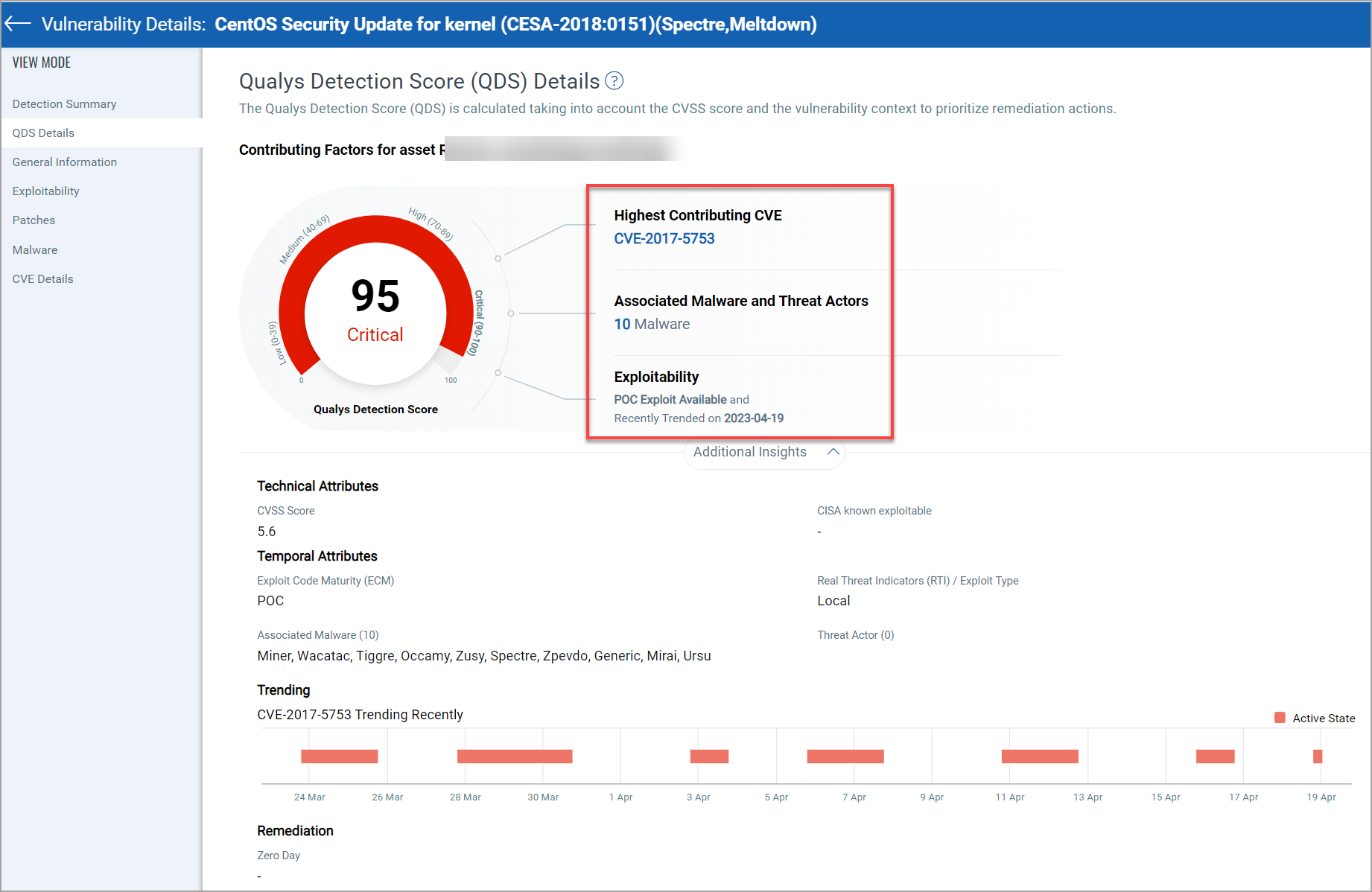Image resolution: width=1372 pixels, height=892 pixels.
Task: Click the trending bar before 17 Apr
Action: point(1215,756)
